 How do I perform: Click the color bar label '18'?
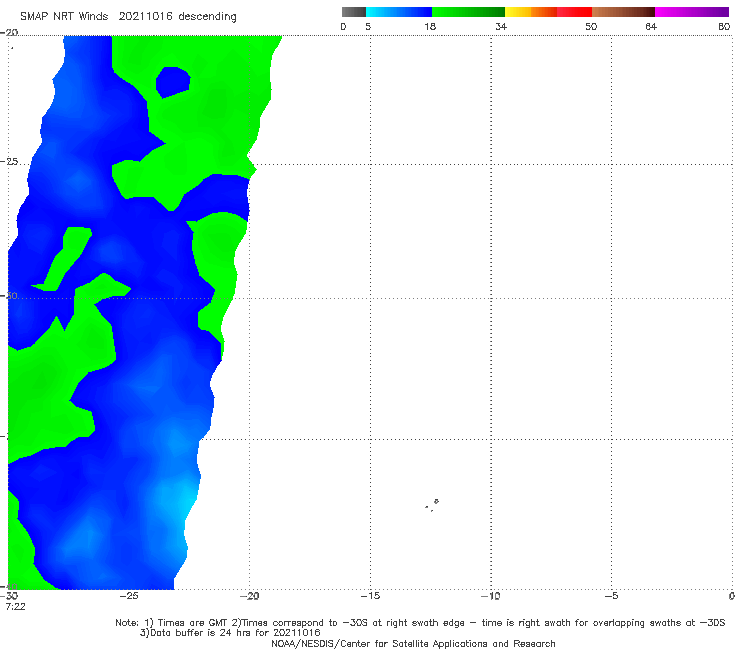pos(430,27)
